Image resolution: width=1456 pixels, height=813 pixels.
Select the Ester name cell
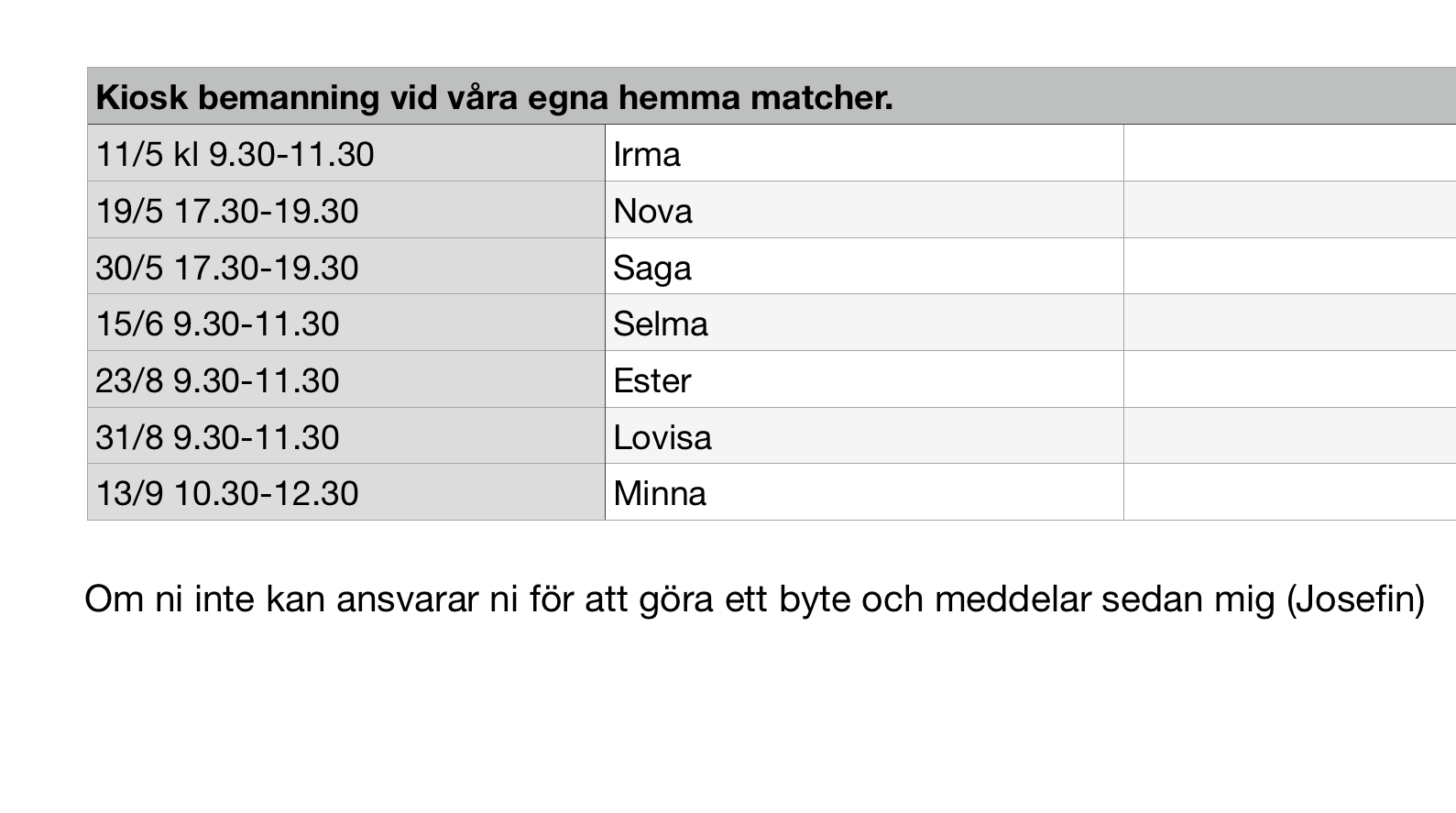[863, 380]
